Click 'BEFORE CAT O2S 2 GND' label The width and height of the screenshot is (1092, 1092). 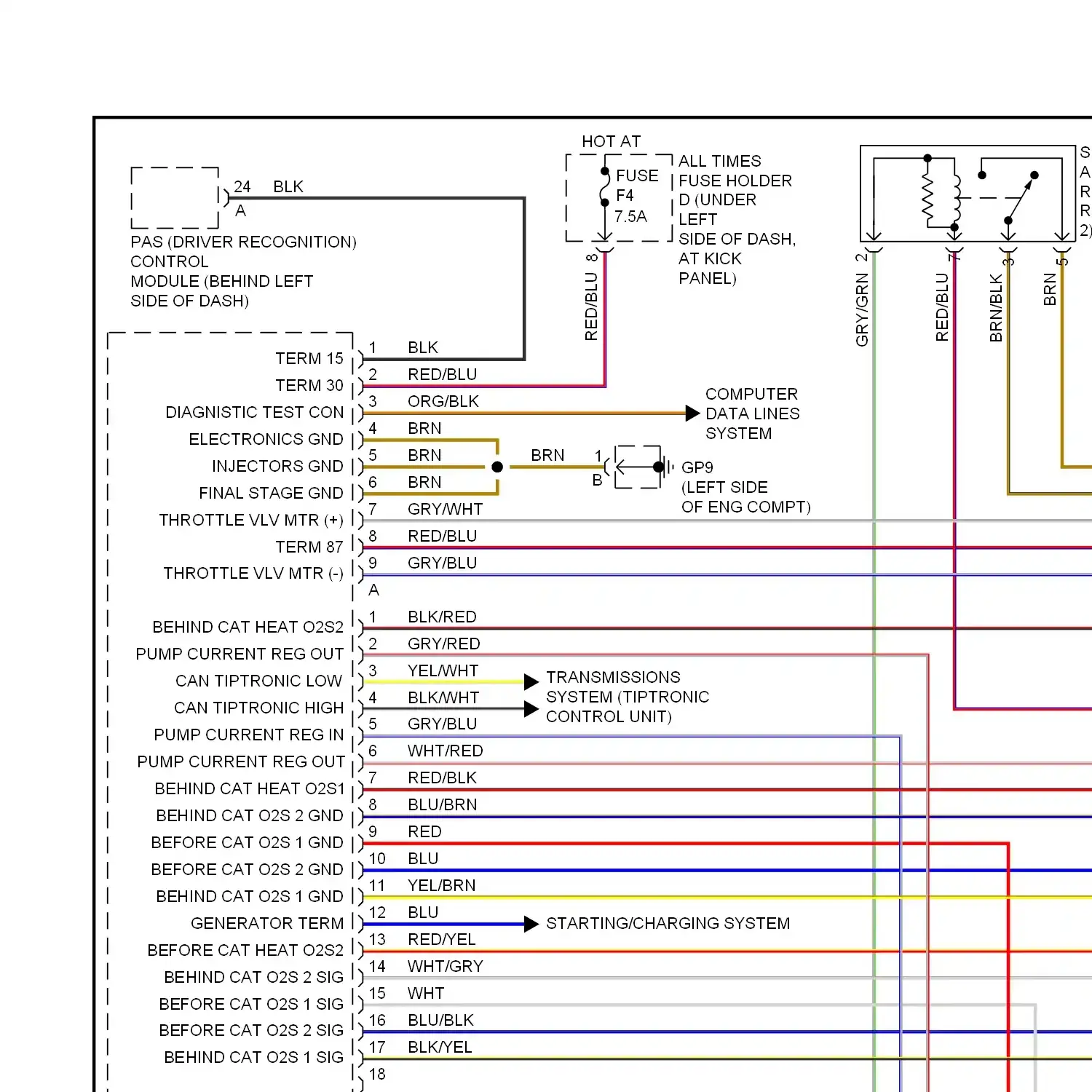click(x=247, y=870)
